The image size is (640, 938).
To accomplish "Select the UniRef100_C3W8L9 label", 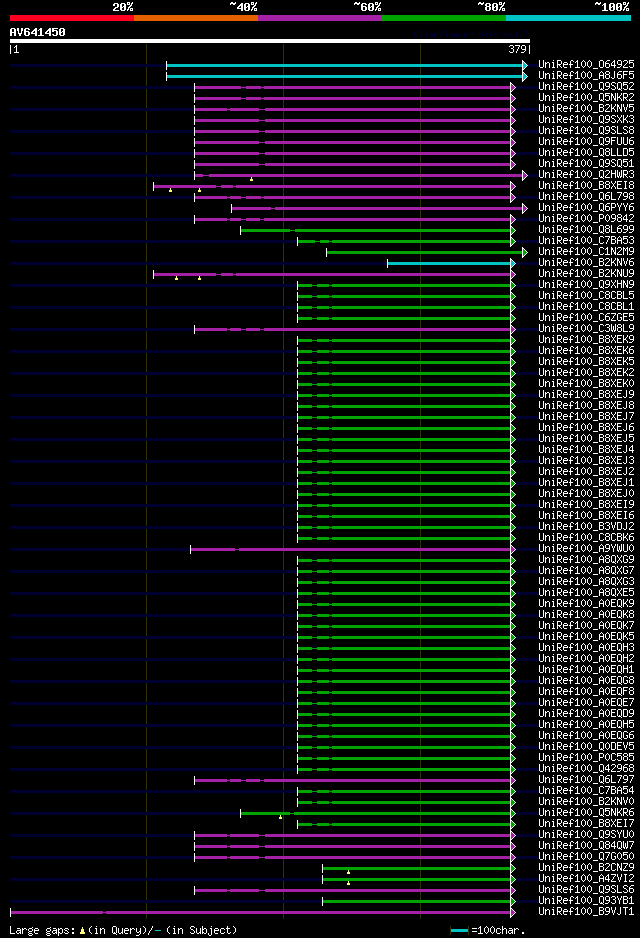I will 586,328.
